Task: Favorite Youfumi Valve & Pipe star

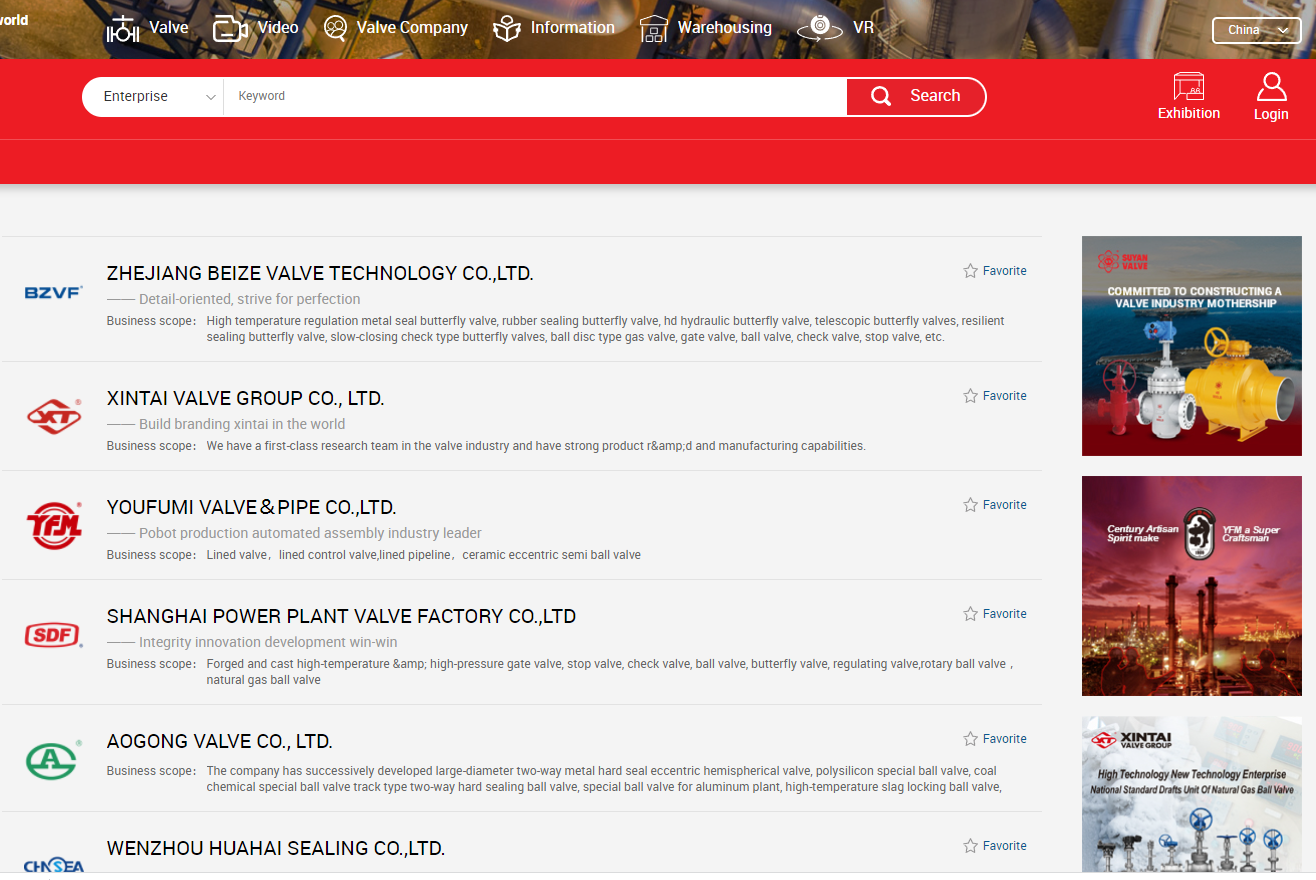Action: (970, 505)
